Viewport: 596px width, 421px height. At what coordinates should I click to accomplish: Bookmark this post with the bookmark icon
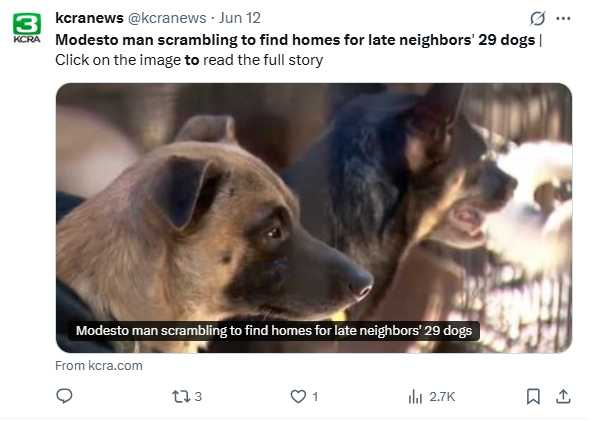(x=533, y=396)
